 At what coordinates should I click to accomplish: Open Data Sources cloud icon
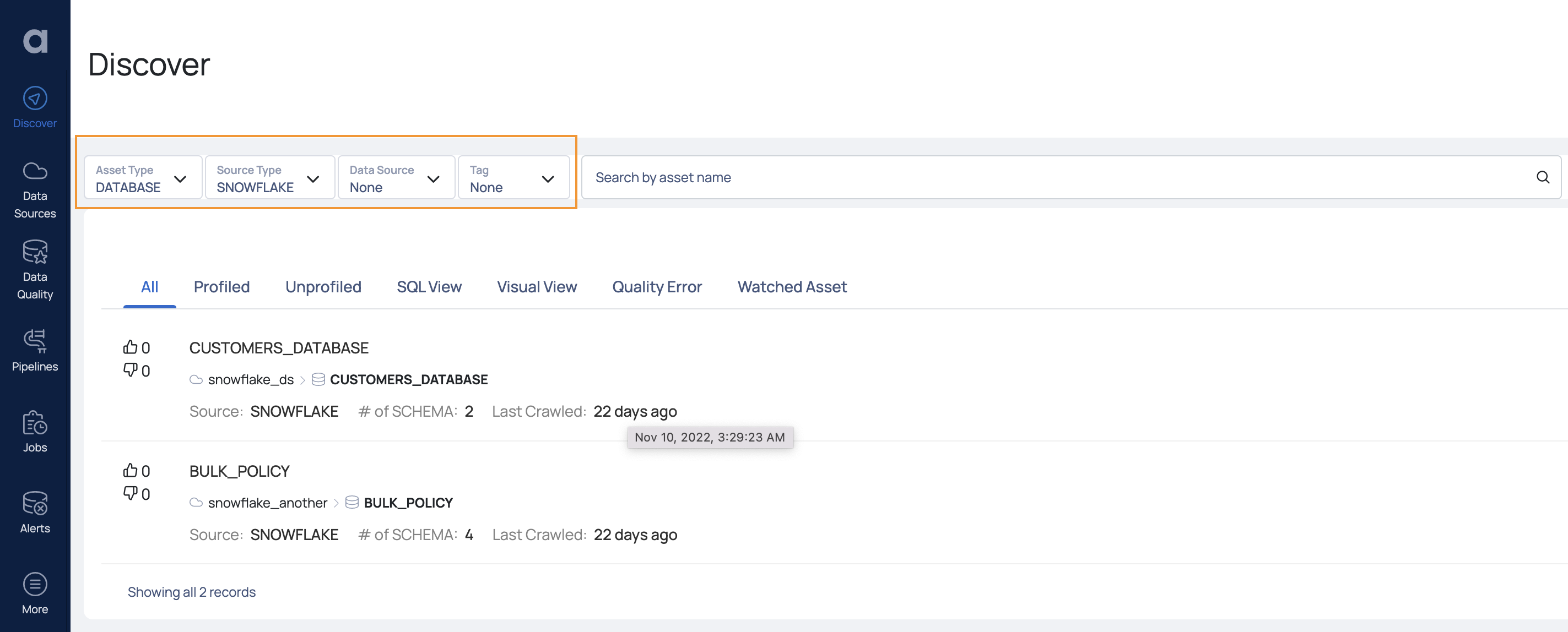click(35, 171)
